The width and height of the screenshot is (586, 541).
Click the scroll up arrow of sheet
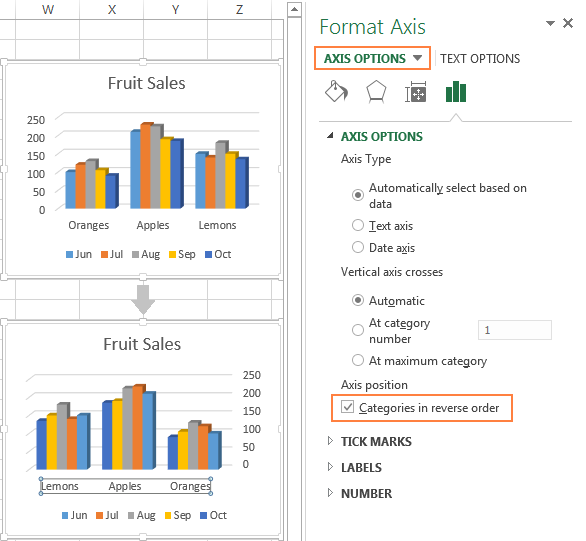(x=294, y=9)
